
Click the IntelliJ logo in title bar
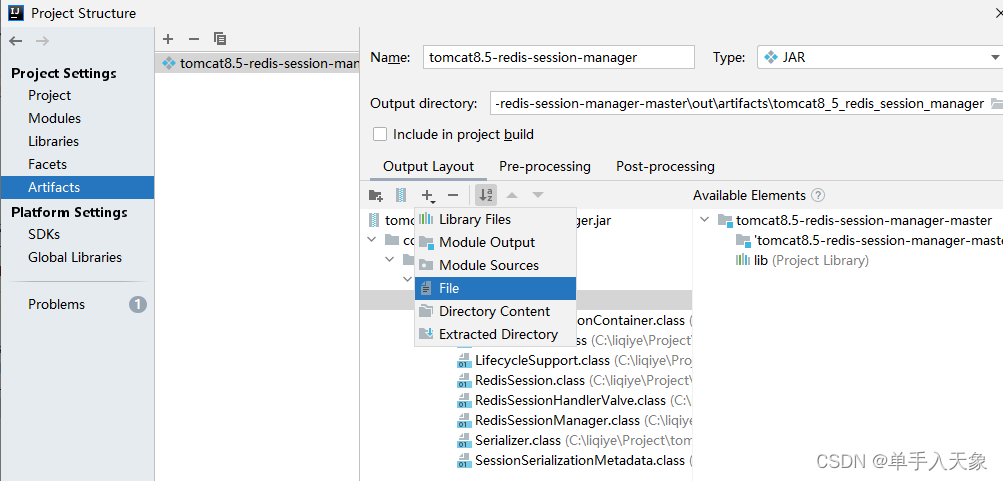pyautogui.click(x=16, y=13)
